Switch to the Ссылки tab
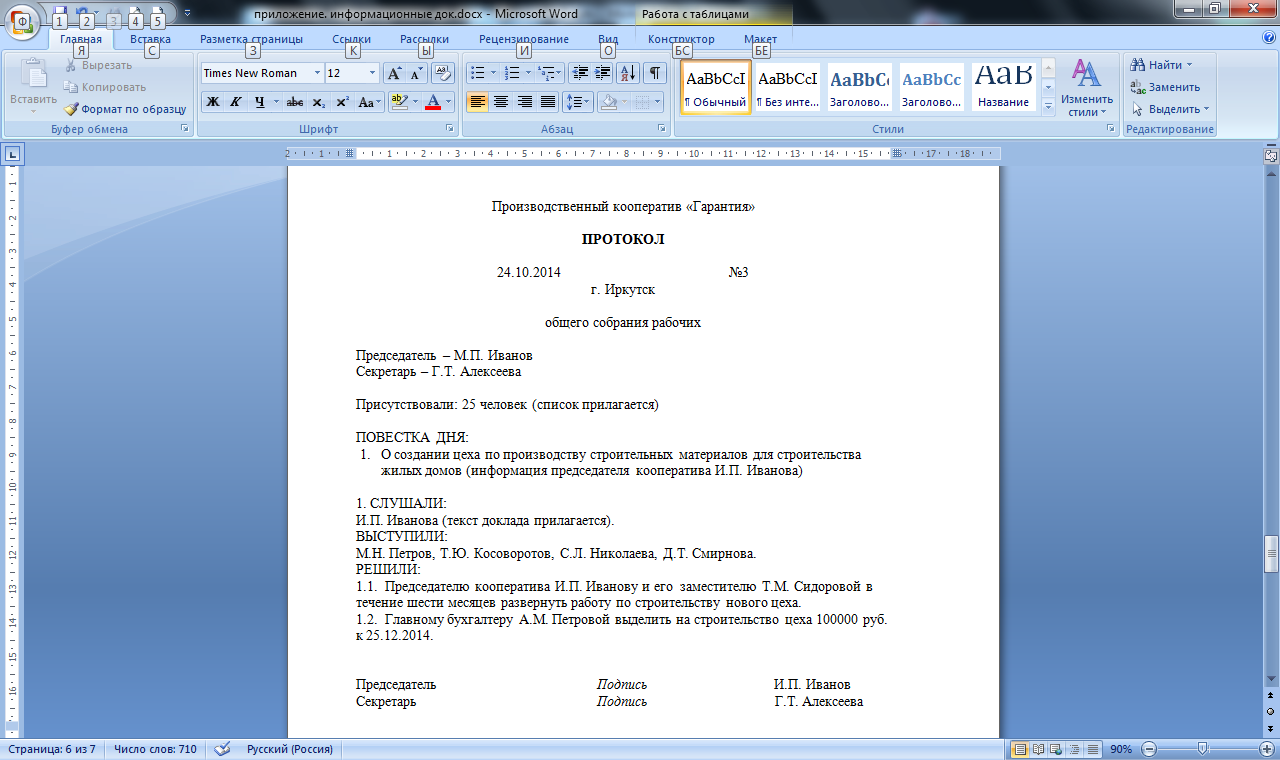The image size is (1280, 760). (x=352, y=39)
